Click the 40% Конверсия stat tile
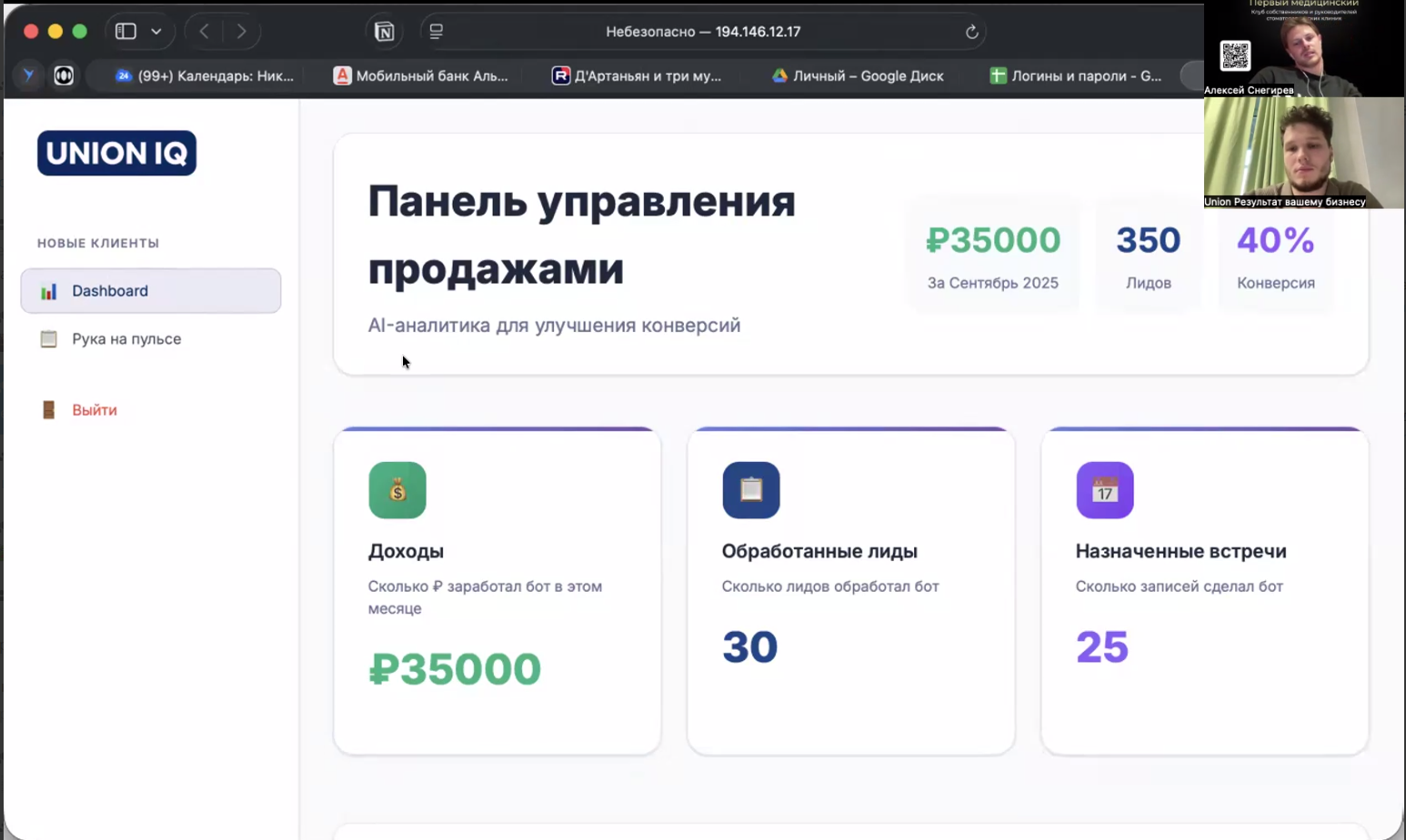The image size is (1406, 840). pos(1275,257)
